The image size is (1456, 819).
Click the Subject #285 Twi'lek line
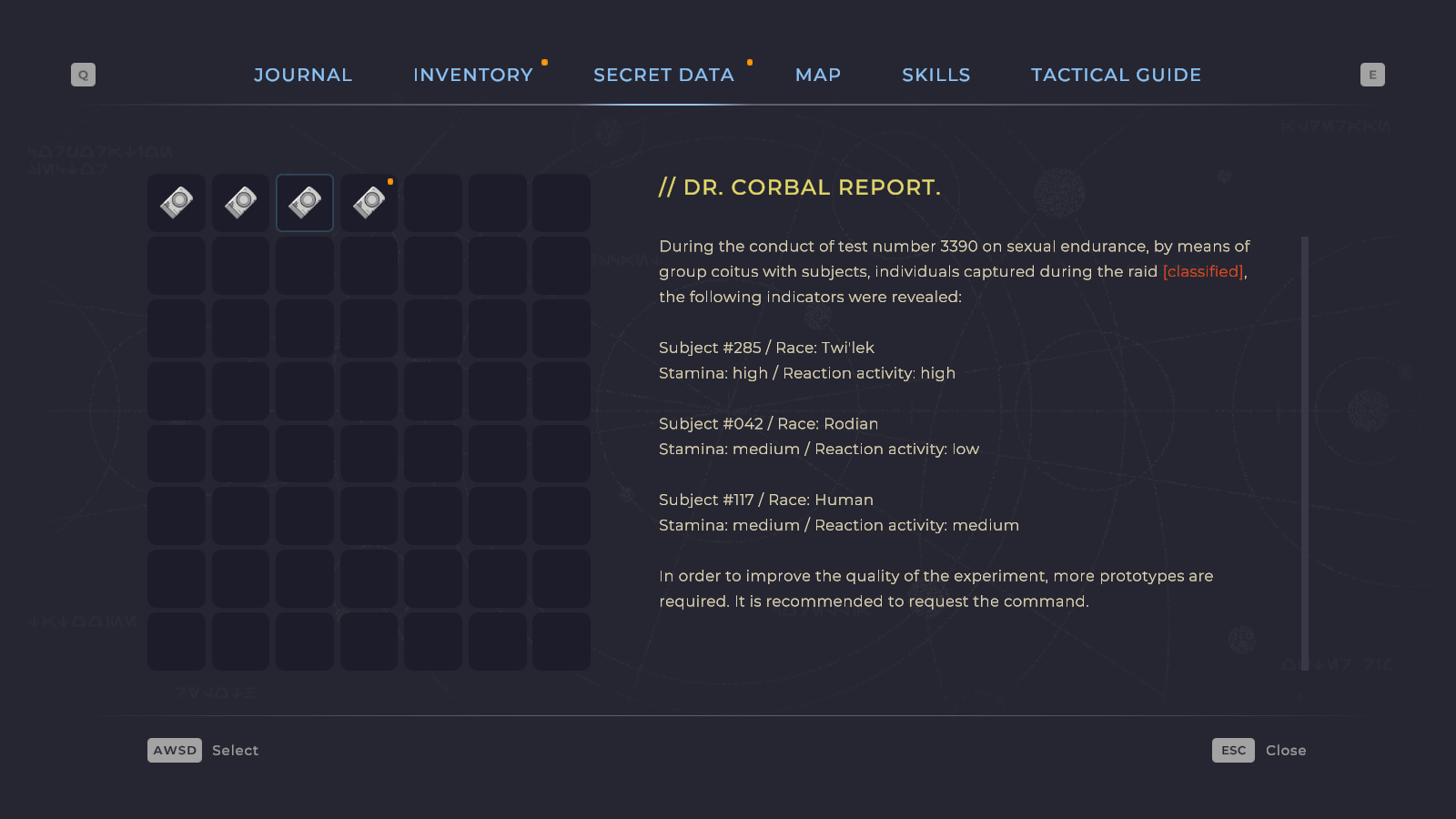[x=766, y=348]
